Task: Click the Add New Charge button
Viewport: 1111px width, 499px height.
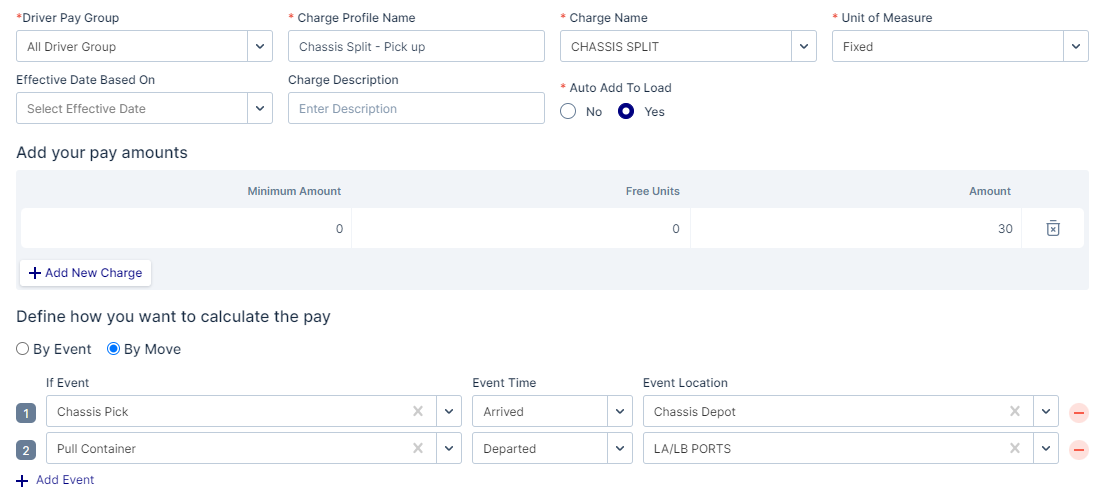Action: click(86, 273)
